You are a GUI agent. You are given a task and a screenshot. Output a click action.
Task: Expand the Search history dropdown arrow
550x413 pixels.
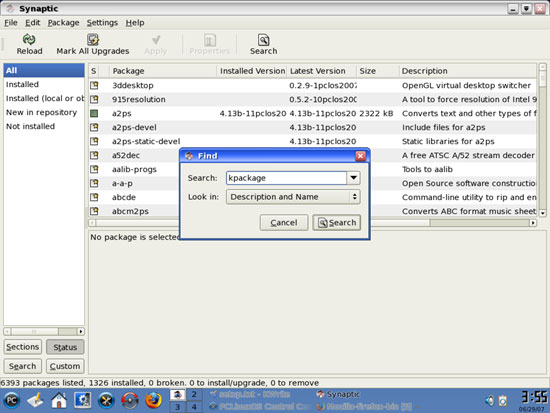(354, 178)
